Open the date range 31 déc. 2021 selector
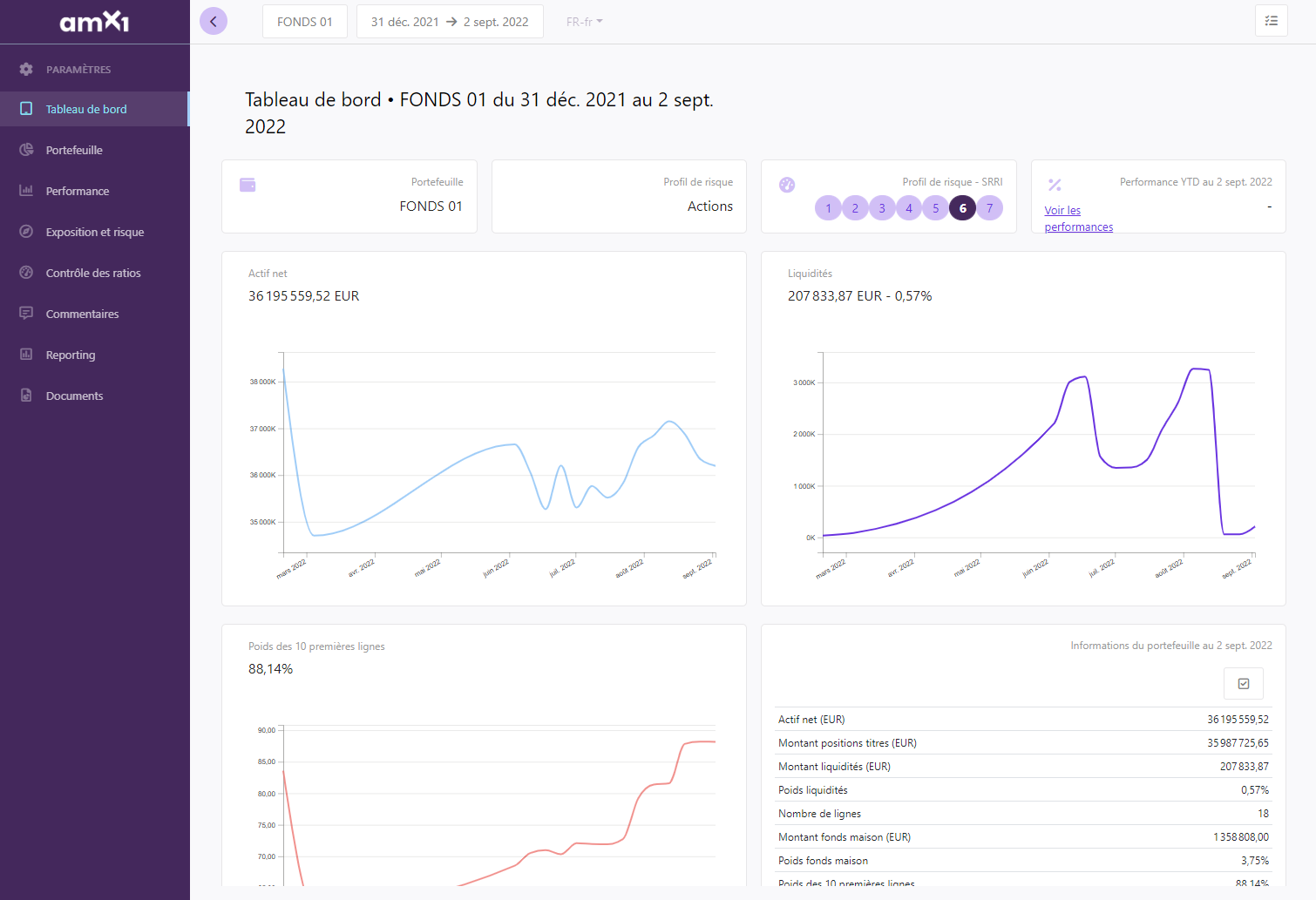The height and width of the screenshot is (900, 1316). point(450,22)
